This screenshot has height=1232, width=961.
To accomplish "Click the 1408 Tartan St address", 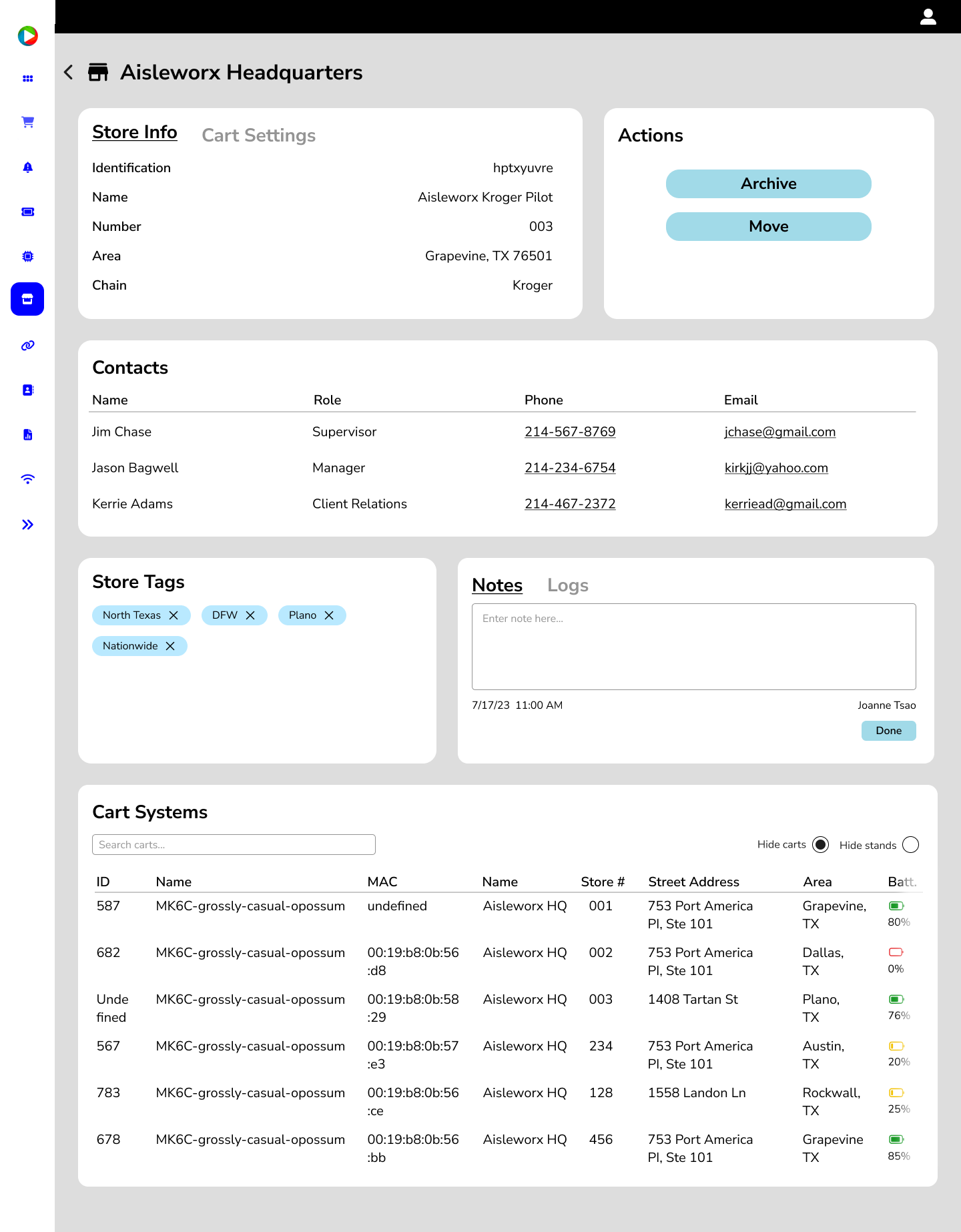I will click(x=693, y=999).
